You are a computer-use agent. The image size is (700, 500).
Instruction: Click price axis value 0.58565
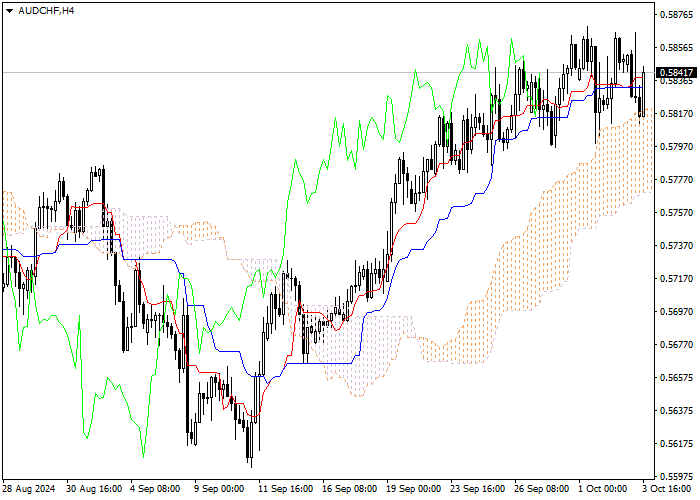click(677, 48)
